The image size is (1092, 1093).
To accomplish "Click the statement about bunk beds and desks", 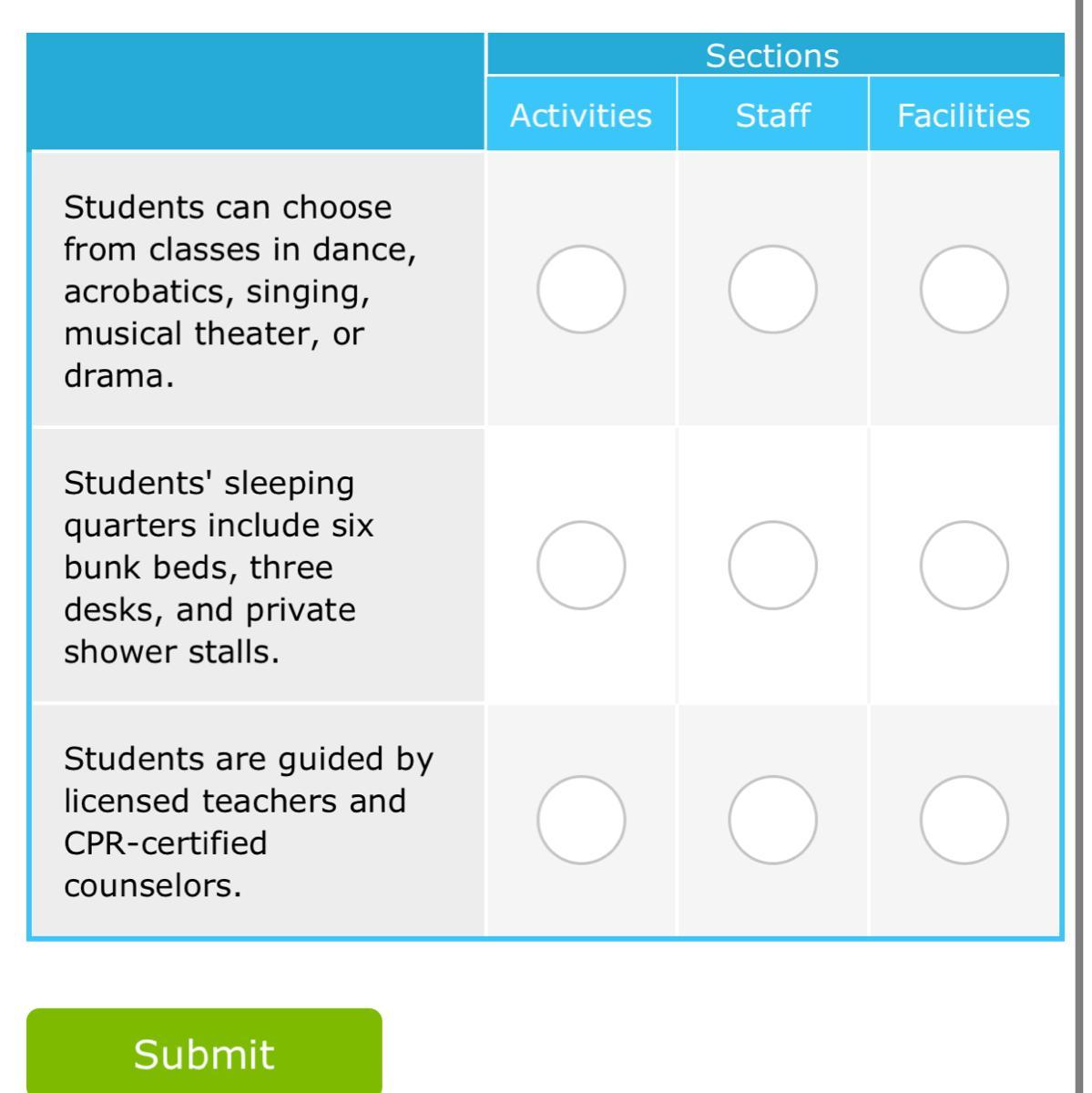I will point(219,567).
